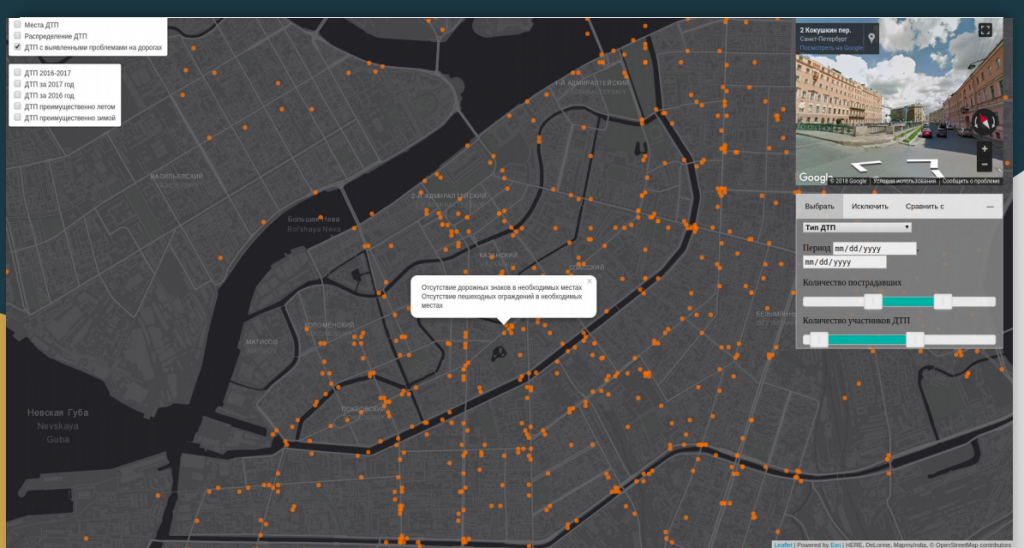Image resolution: width=1024 pixels, height=548 pixels.
Task: Open the 'Тип ДТП' dropdown
Action: (857, 228)
